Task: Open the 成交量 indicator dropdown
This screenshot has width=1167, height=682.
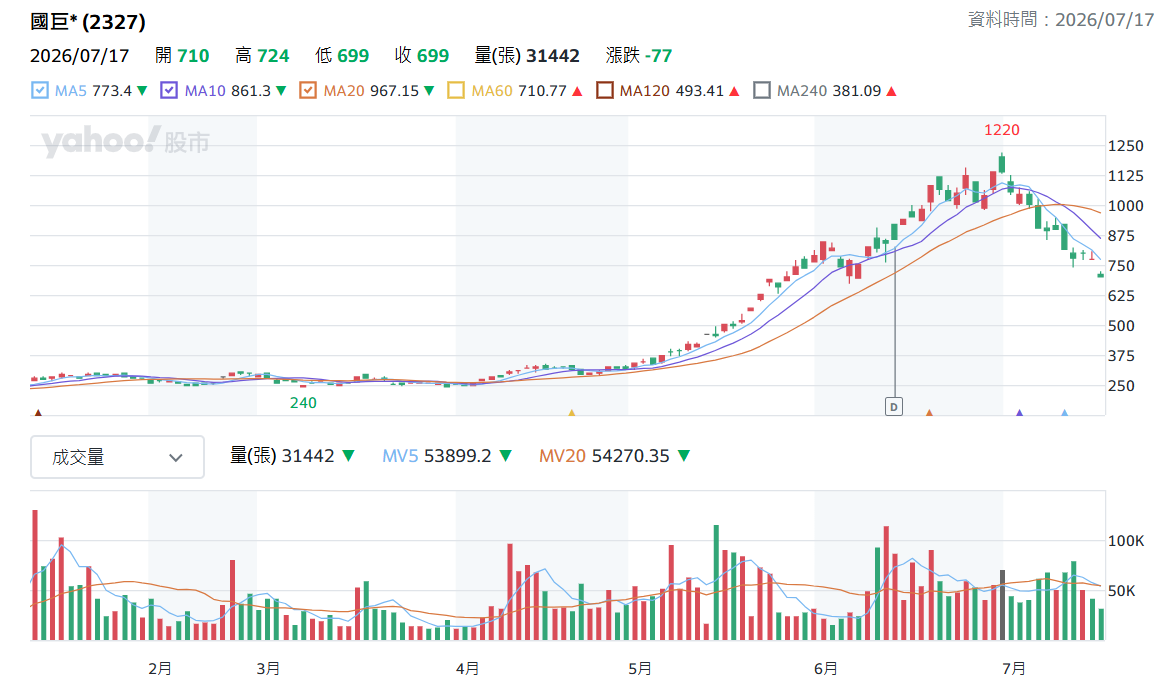Action: coord(118,457)
